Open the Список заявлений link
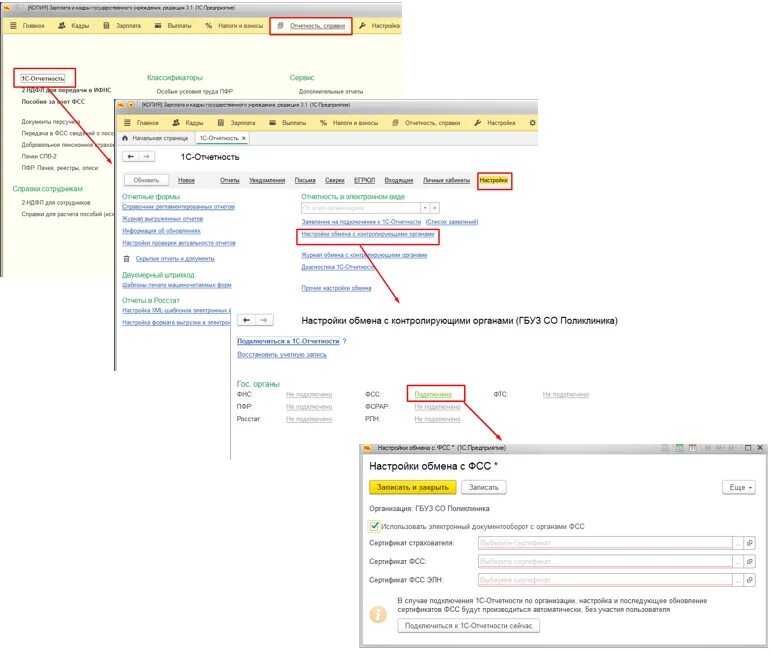Screen dimensions: 773x653 click(452, 222)
